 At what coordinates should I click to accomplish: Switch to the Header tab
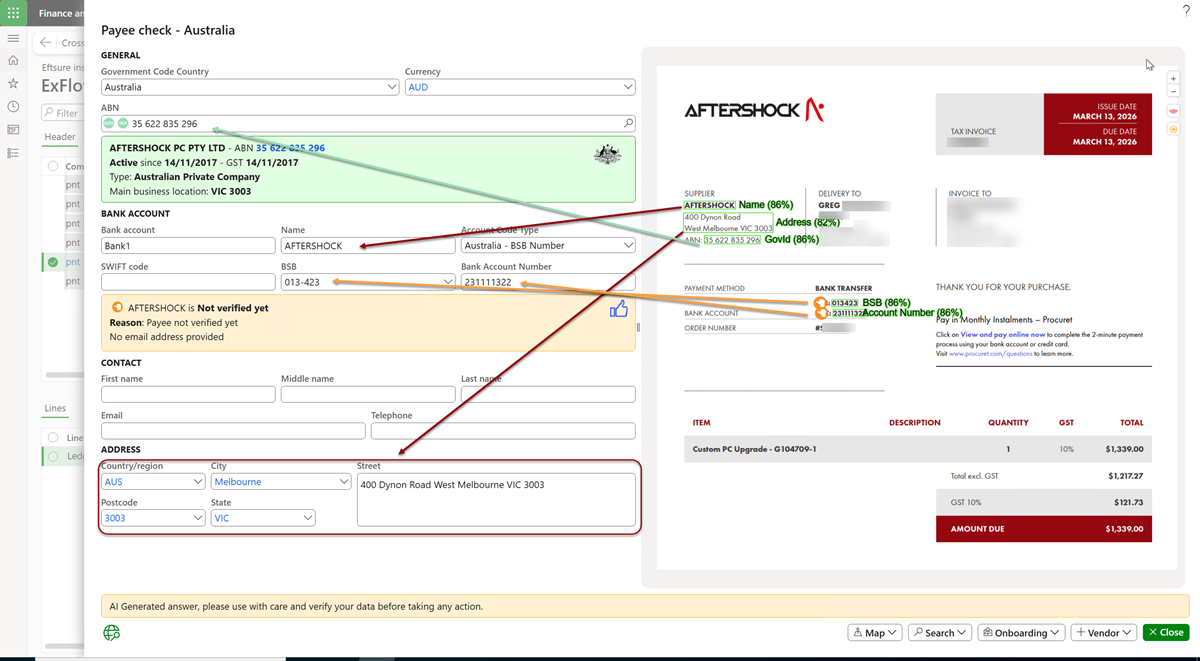pos(60,137)
